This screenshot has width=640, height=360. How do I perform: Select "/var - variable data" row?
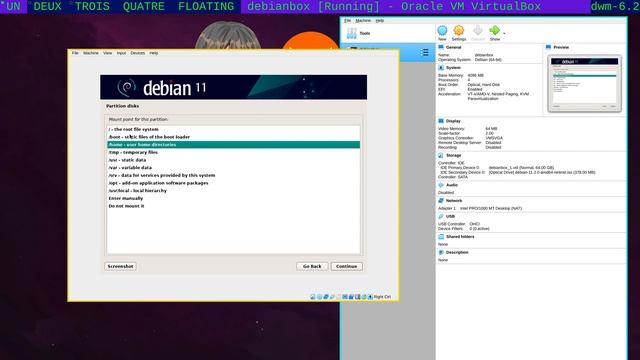point(233,168)
